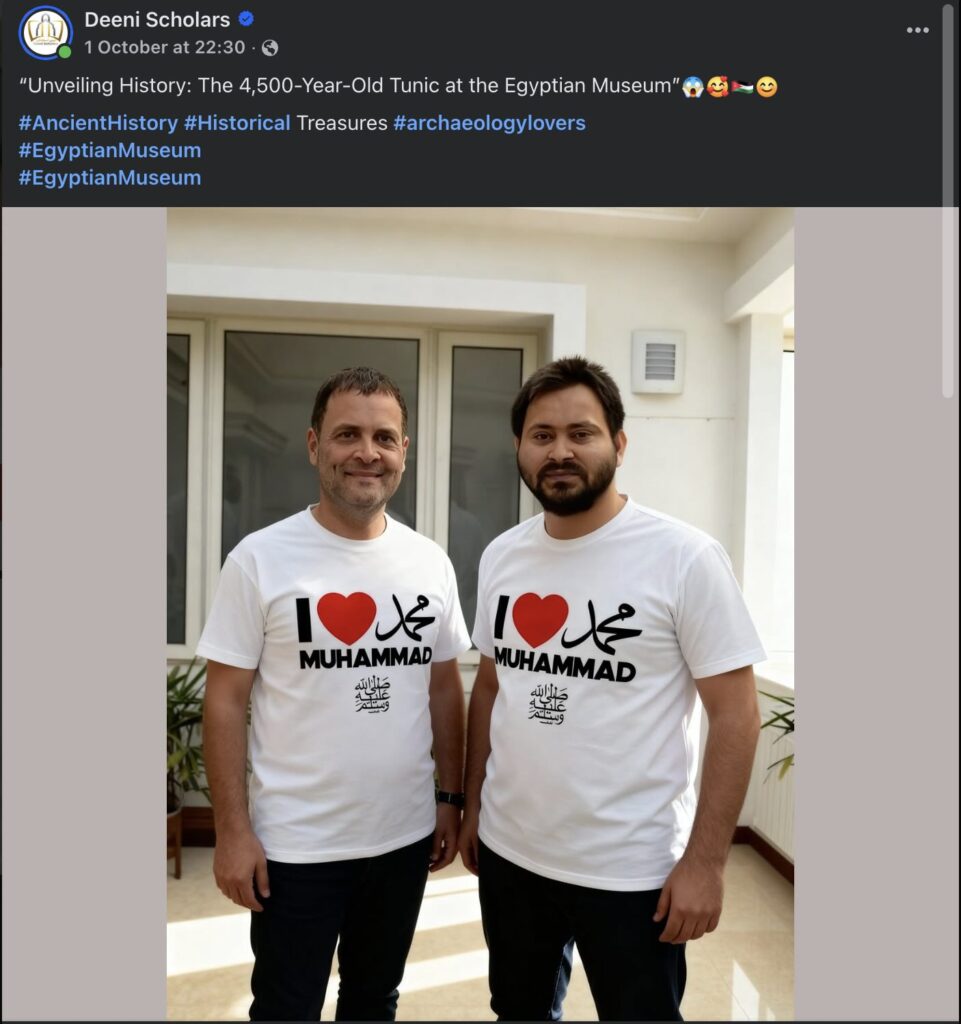Click the smiling face with hearts emoji

pyautogui.click(x=717, y=87)
